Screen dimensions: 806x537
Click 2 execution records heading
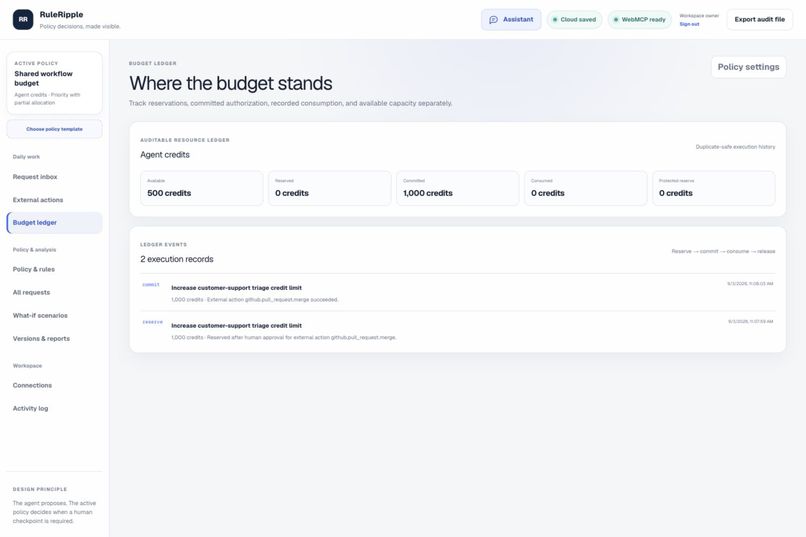pyautogui.click(x=177, y=259)
